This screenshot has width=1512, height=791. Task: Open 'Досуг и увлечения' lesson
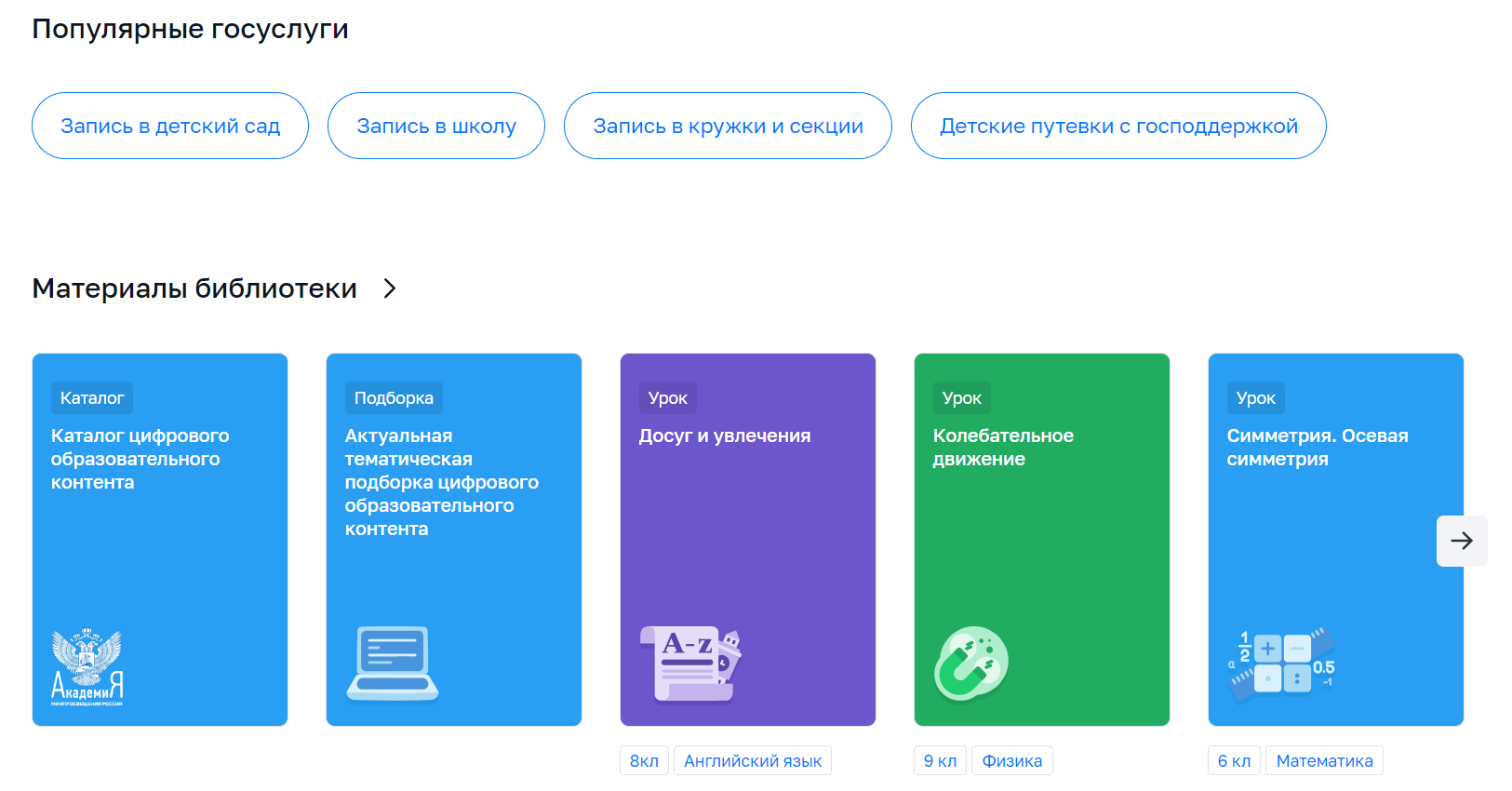[725, 436]
